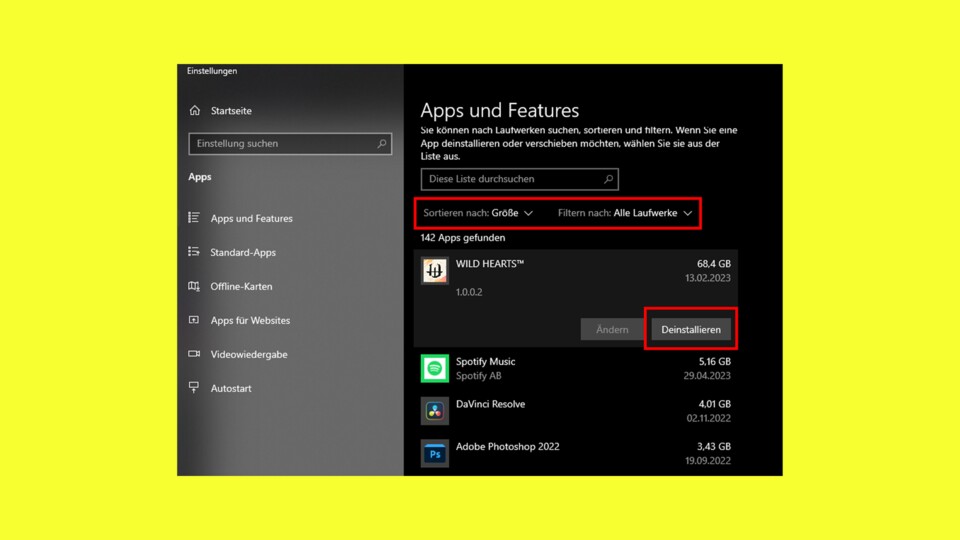960x540 pixels.
Task: Click the Spotify Music app icon
Action: tap(435, 368)
